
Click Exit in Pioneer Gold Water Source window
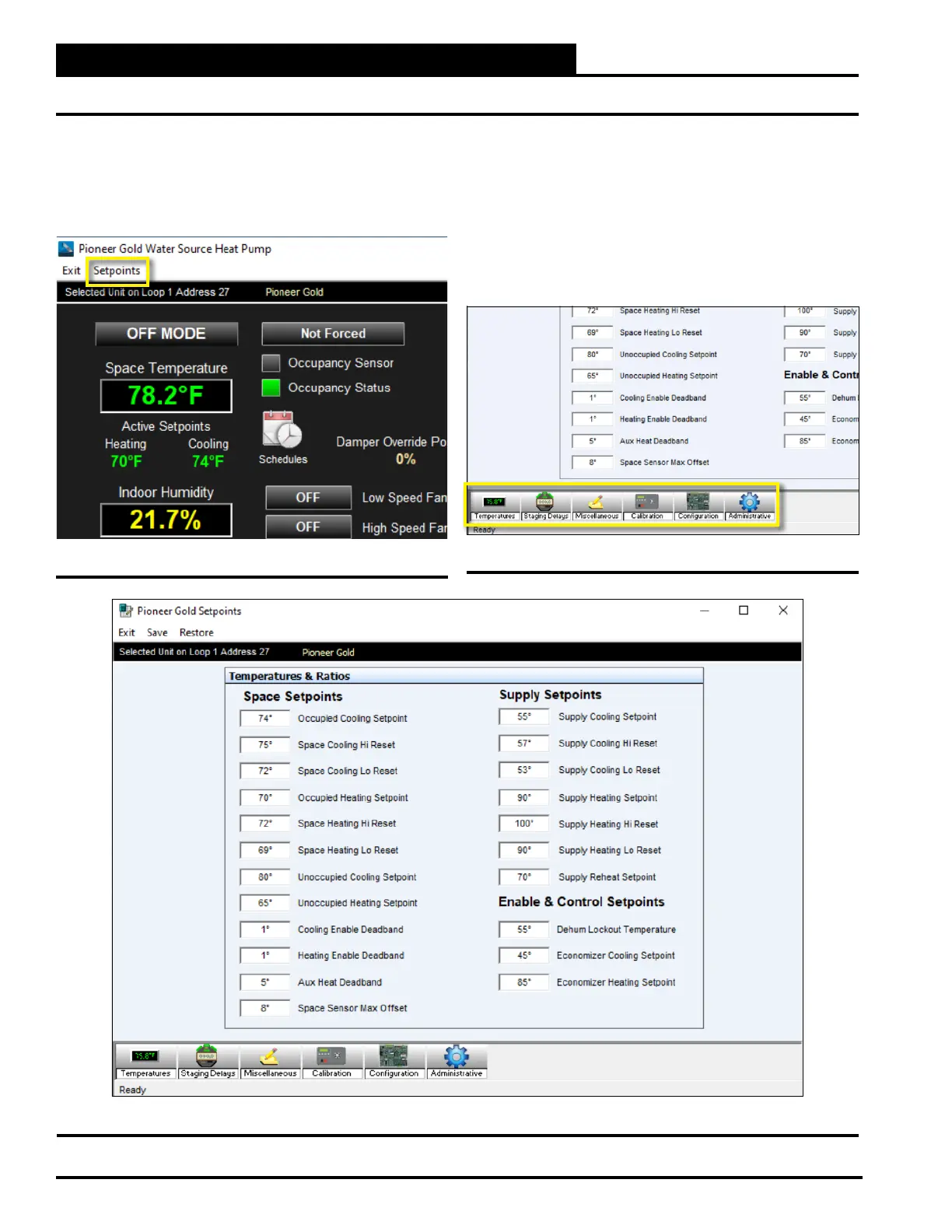(x=72, y=271)
